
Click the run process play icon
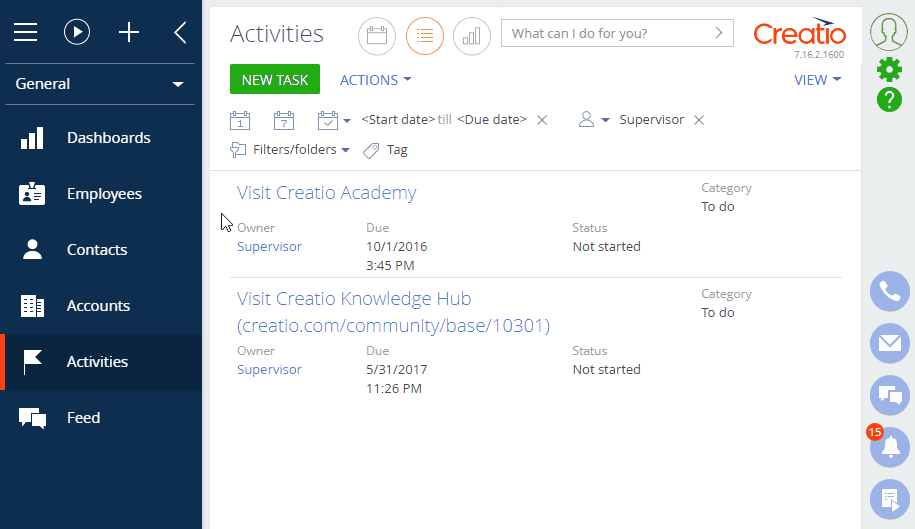point(77,32)
